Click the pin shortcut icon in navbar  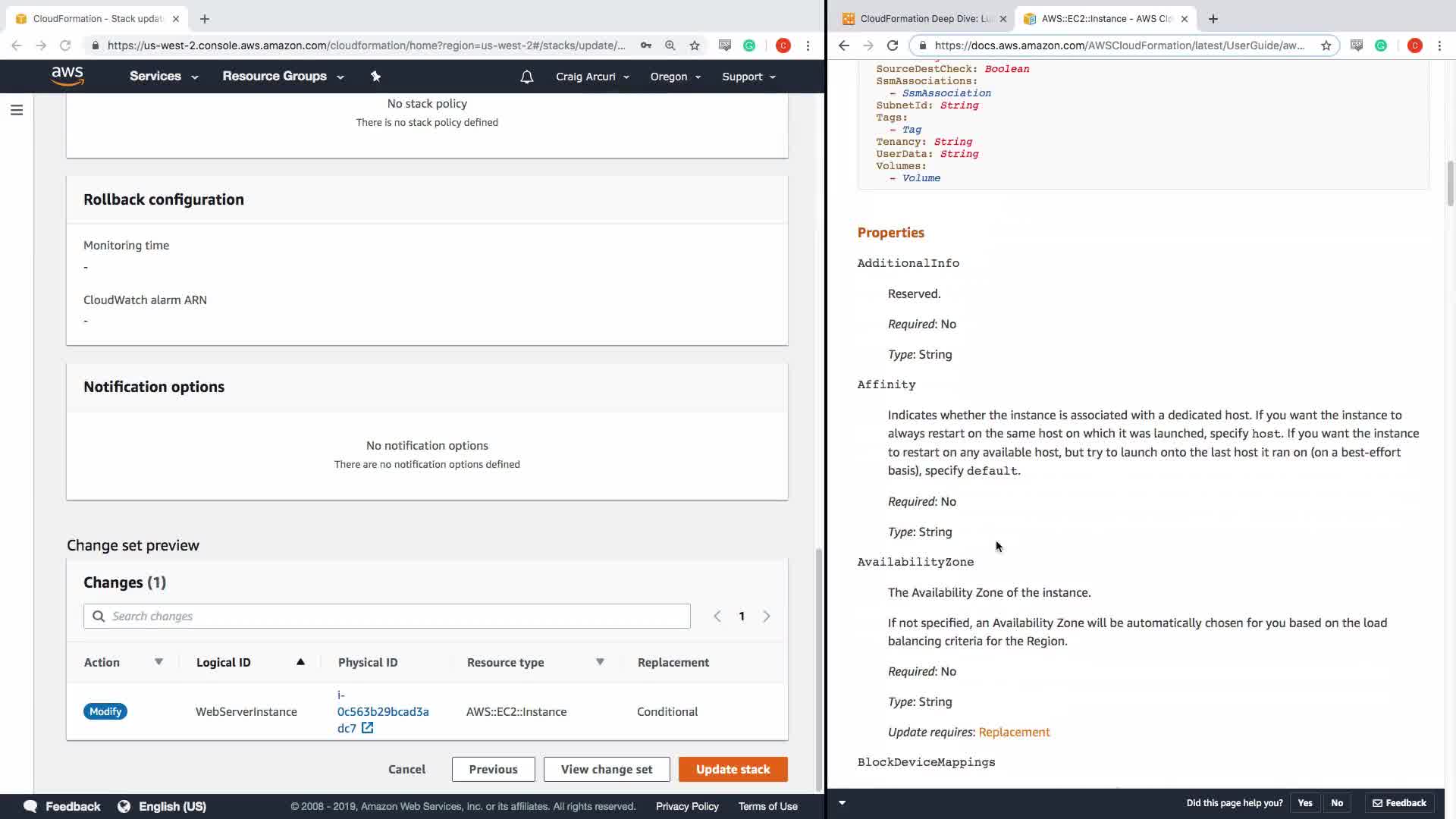(375, 76)
